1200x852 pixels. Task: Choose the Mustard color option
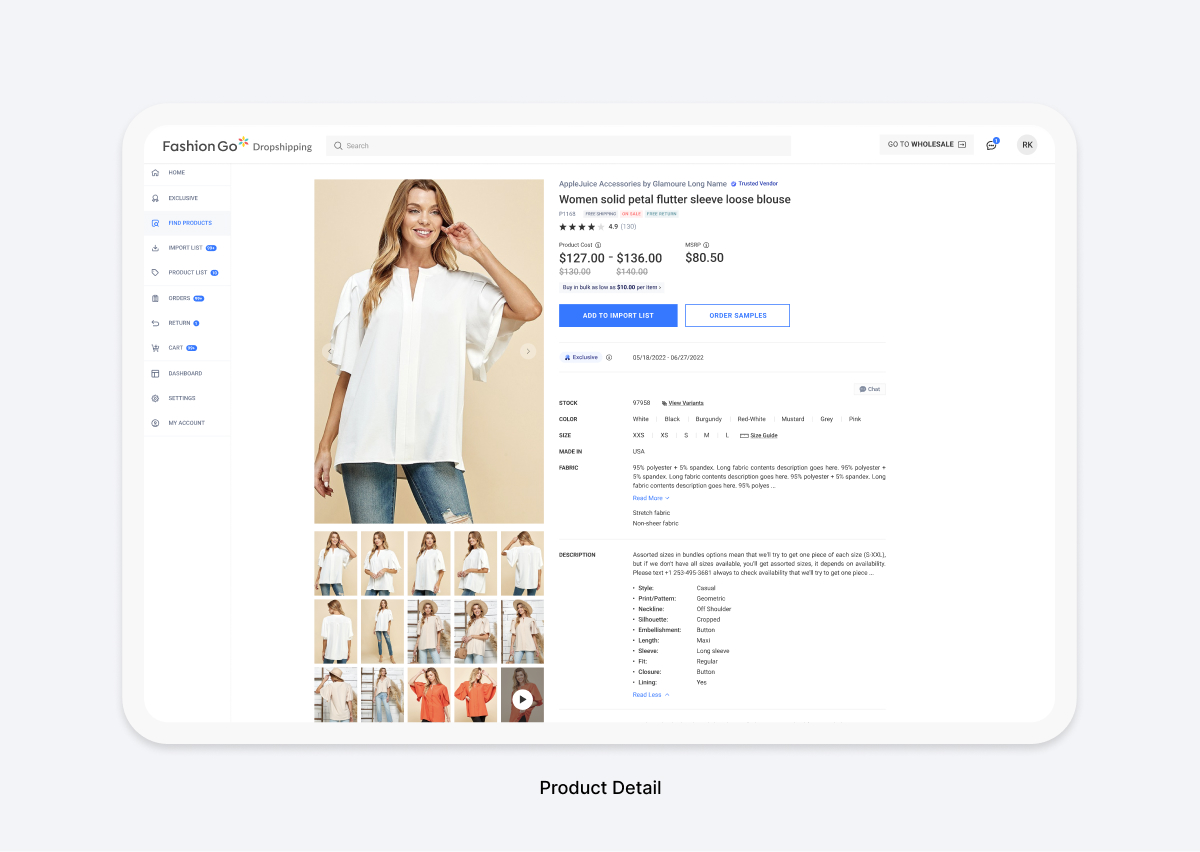click(x=792, y=419)
